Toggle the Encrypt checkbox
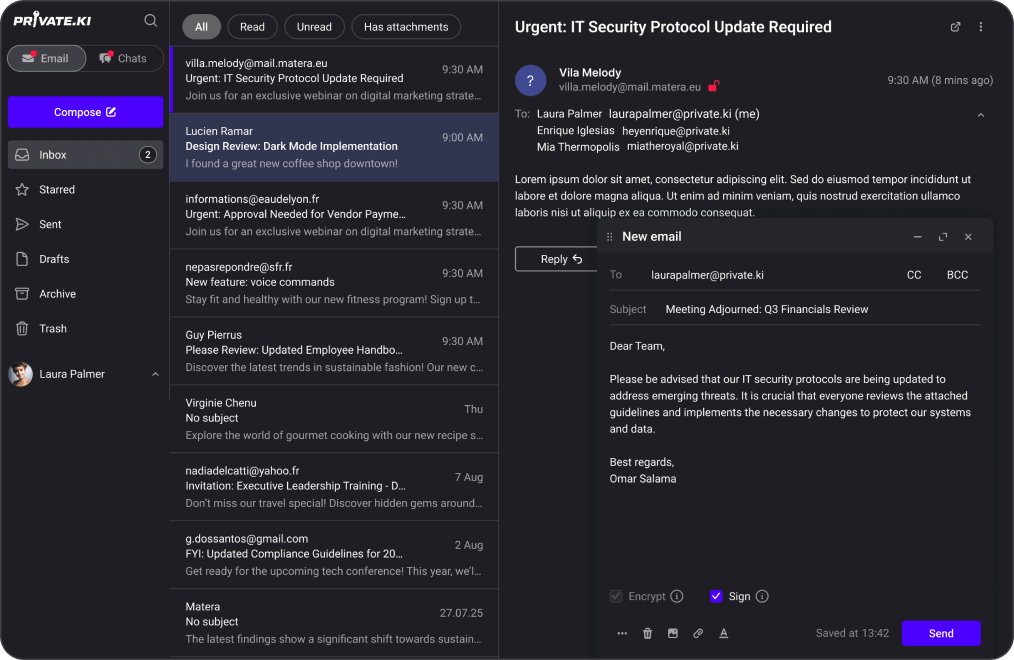The image size is (1014, 660). point(616,596)
